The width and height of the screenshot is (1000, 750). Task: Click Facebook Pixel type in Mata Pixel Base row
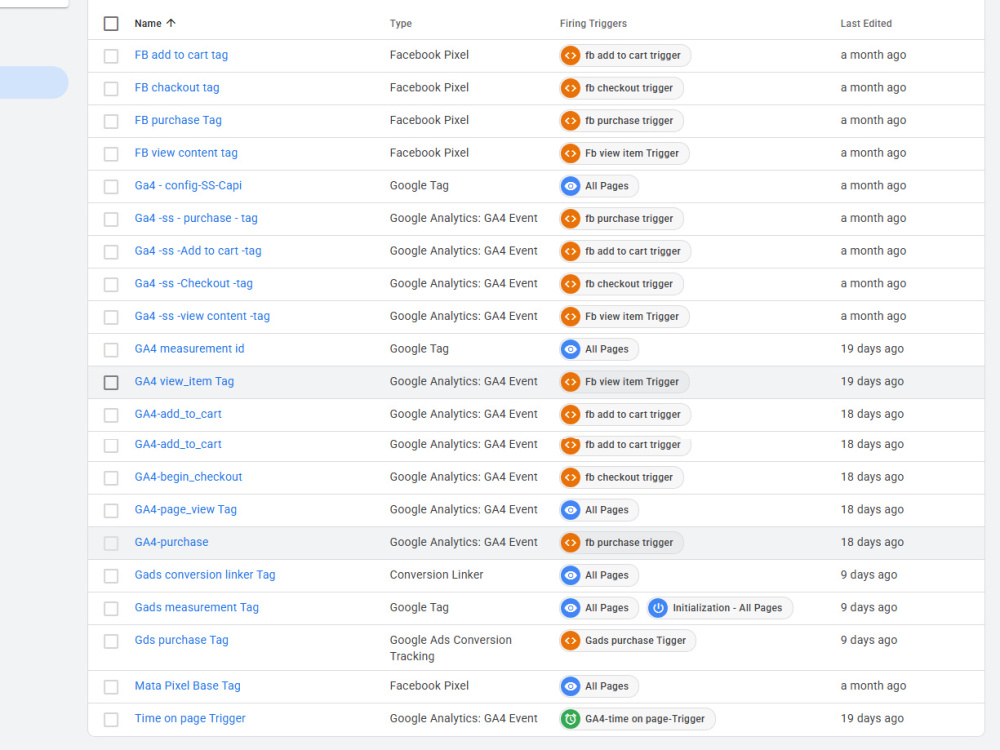pos(429,686)
